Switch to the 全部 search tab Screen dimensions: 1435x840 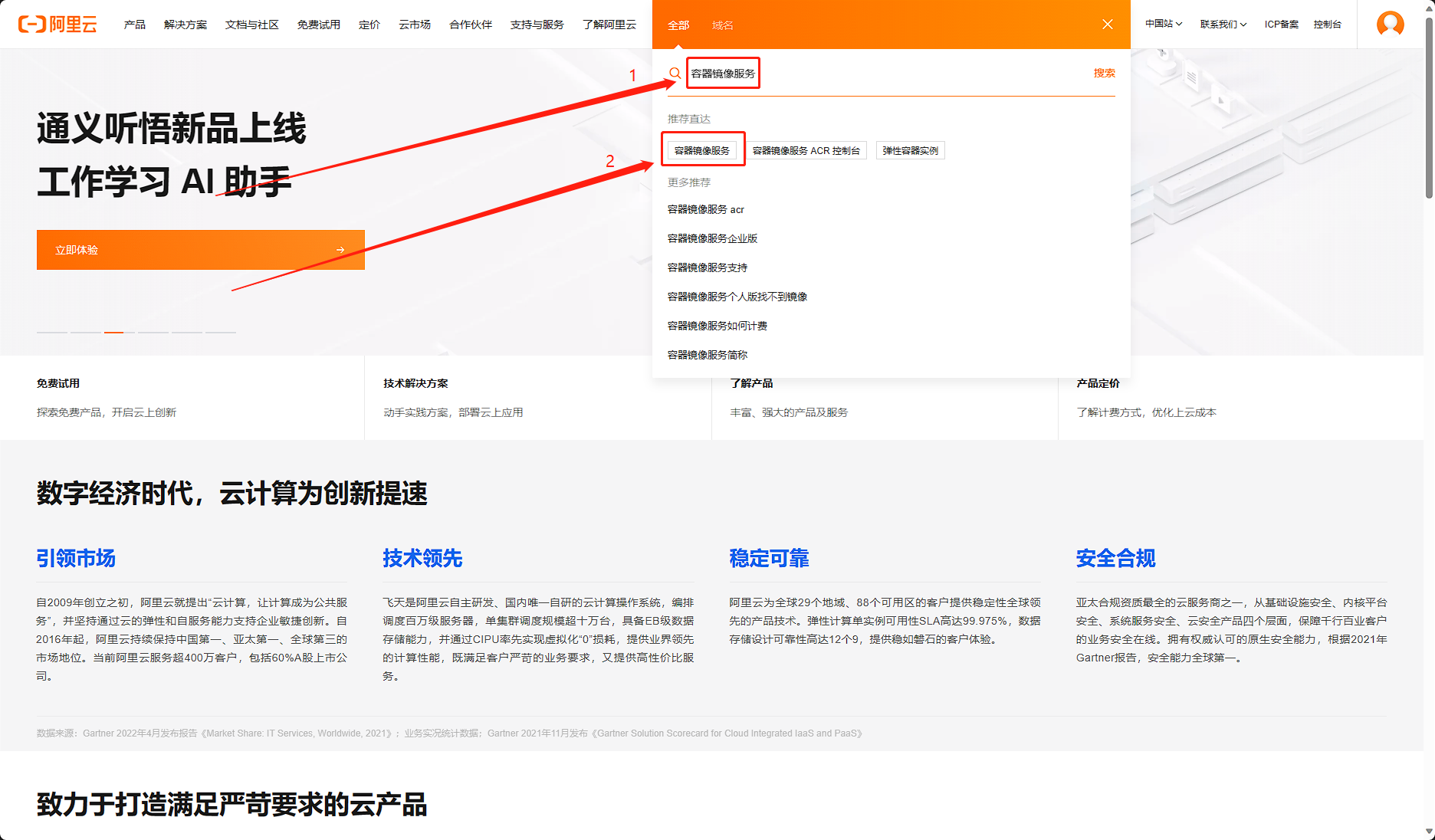coord(678,25)
